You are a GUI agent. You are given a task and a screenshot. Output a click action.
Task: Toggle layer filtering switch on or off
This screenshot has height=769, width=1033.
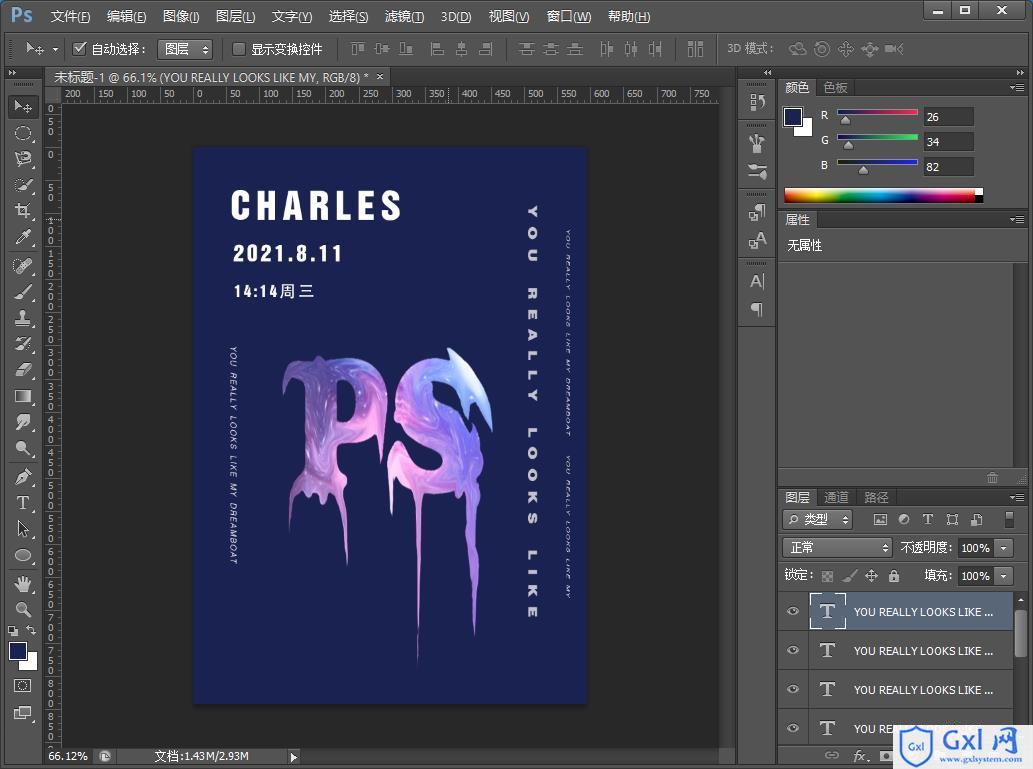point(1009,519)
